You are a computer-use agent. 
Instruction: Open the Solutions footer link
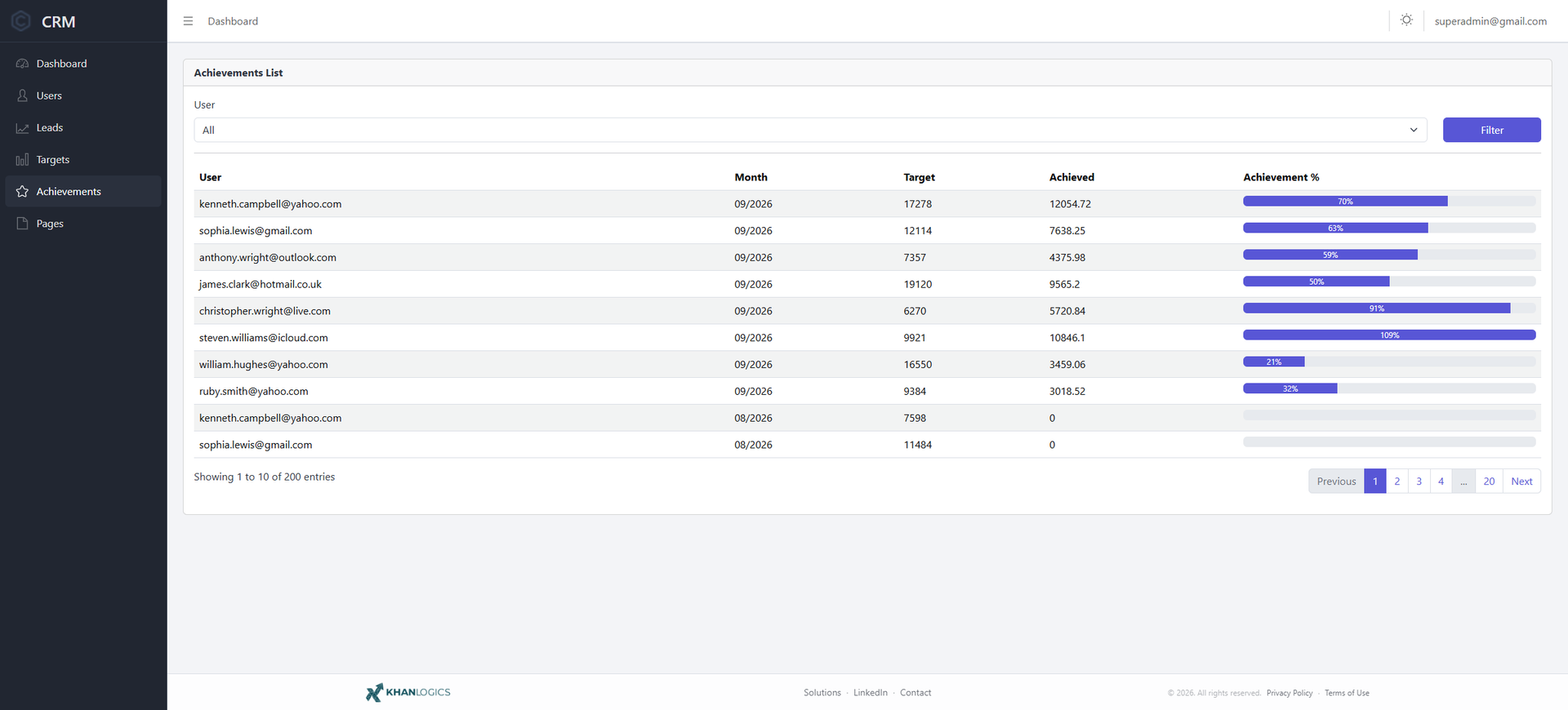click(822, 693)
